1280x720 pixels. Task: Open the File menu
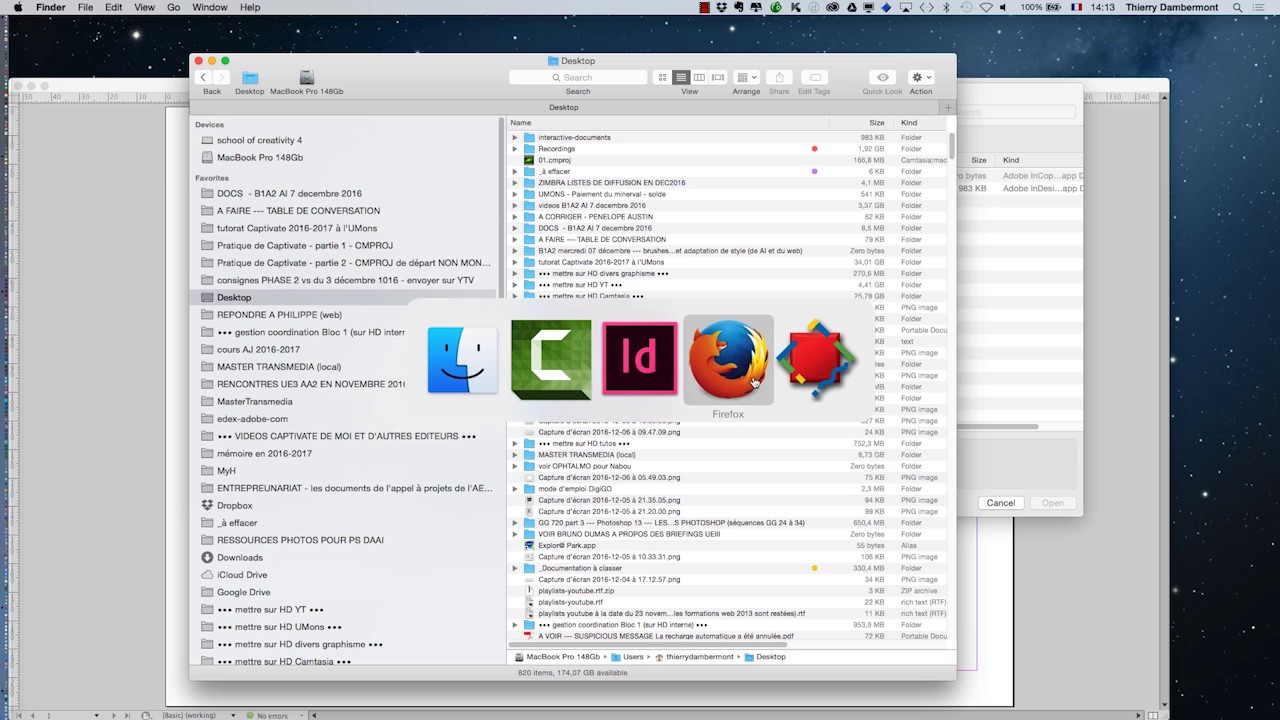click(x=85, y=7)
